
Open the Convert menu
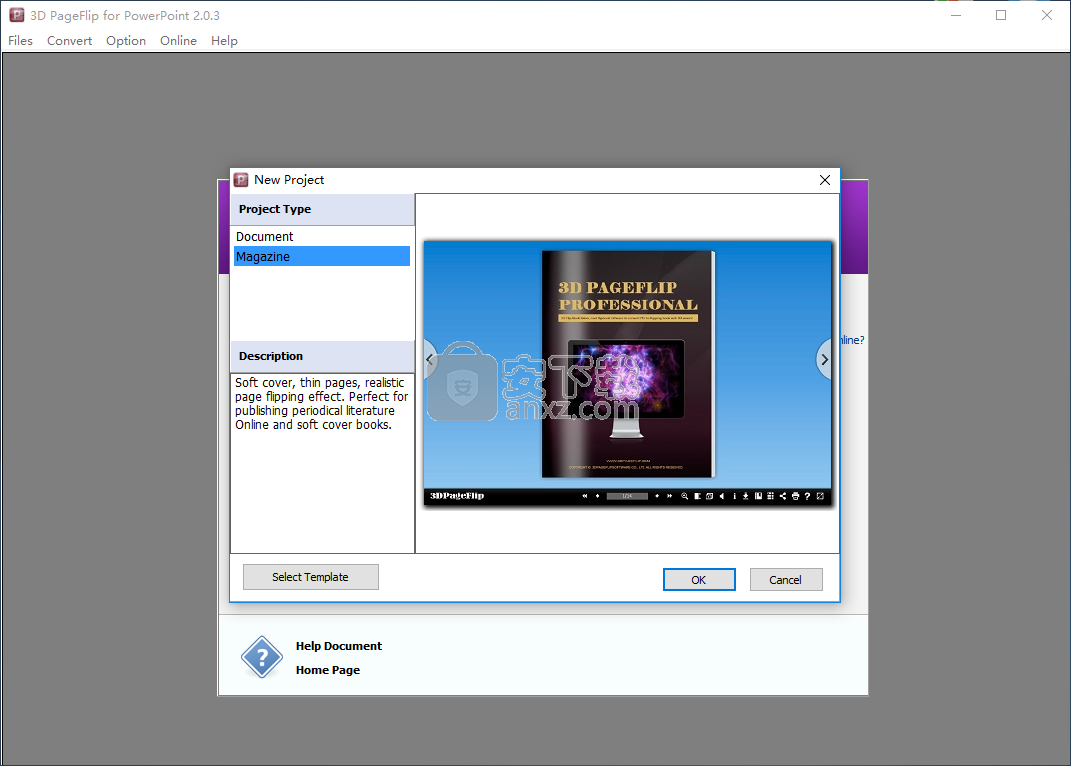pos(69,40)
